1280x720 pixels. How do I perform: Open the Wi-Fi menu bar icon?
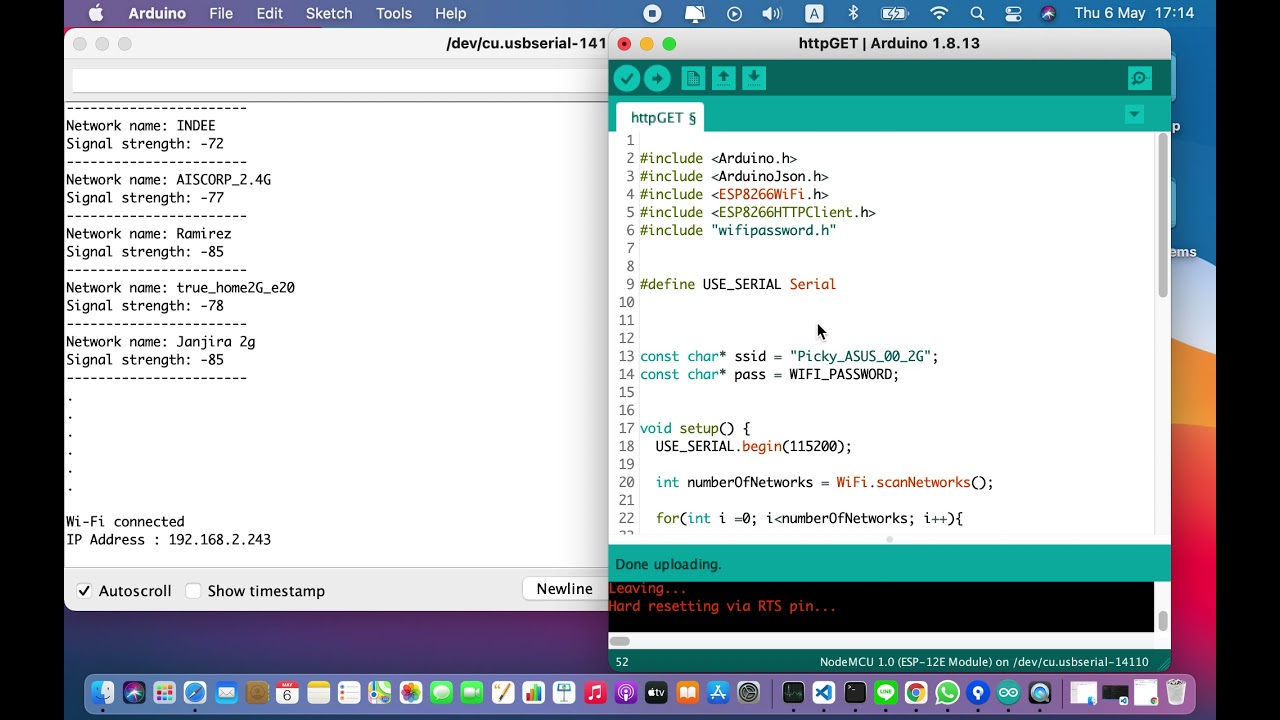click(938, 13)
